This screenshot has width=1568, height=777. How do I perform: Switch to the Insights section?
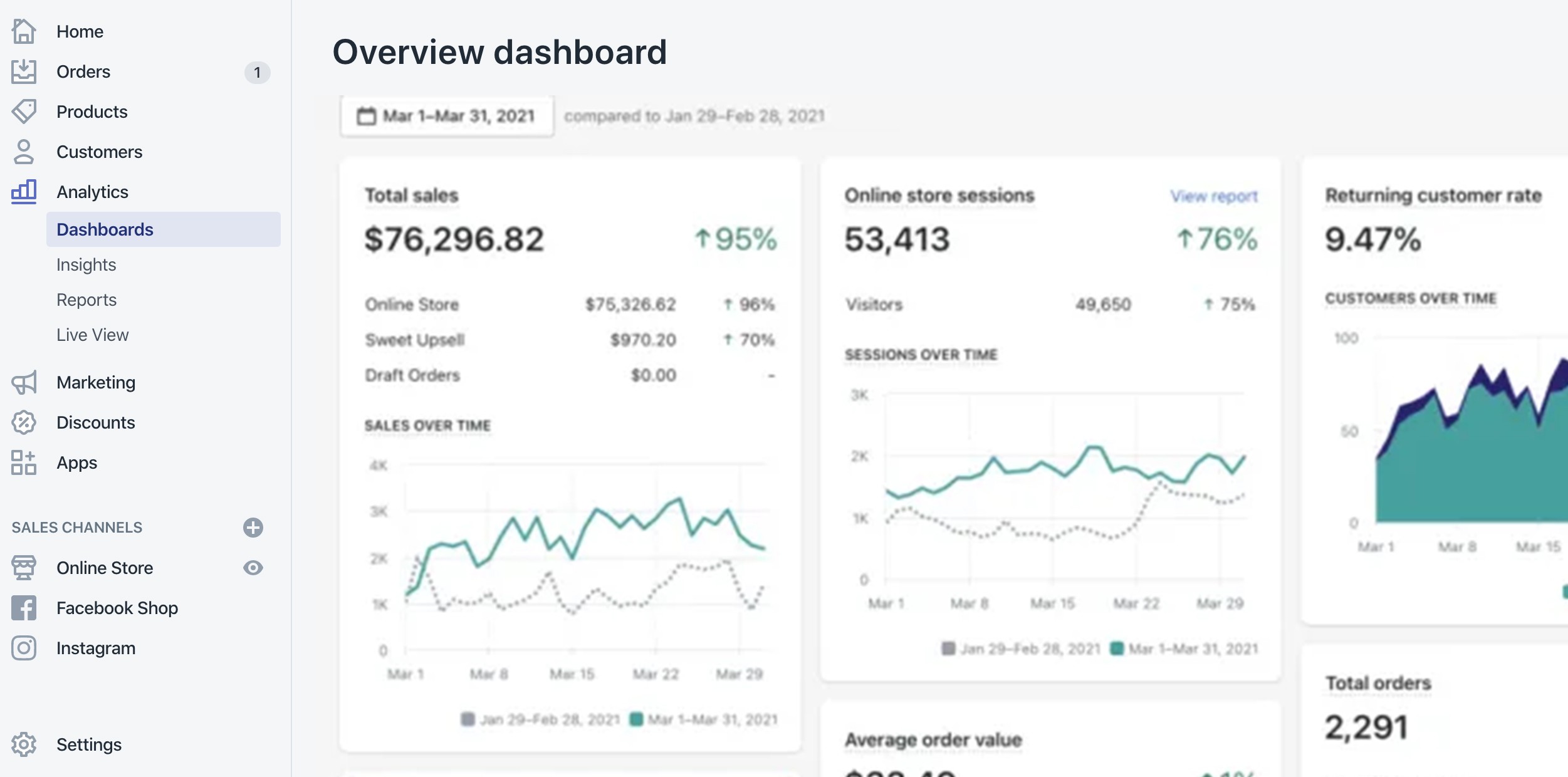tap(86, 264)
